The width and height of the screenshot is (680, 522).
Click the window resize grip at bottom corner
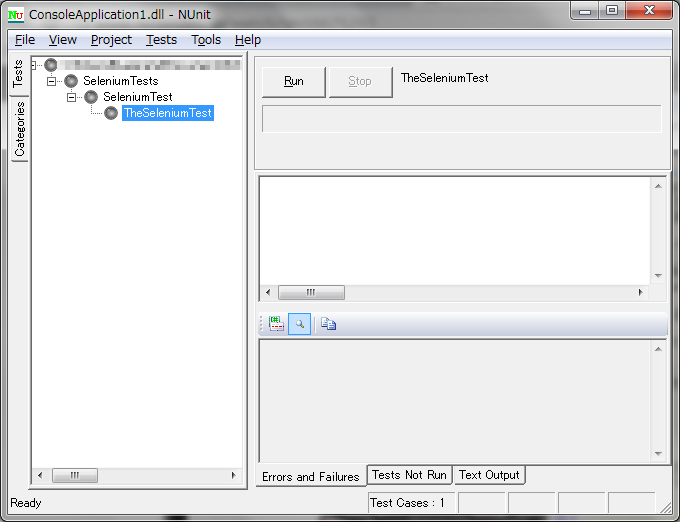pos(665,506)
